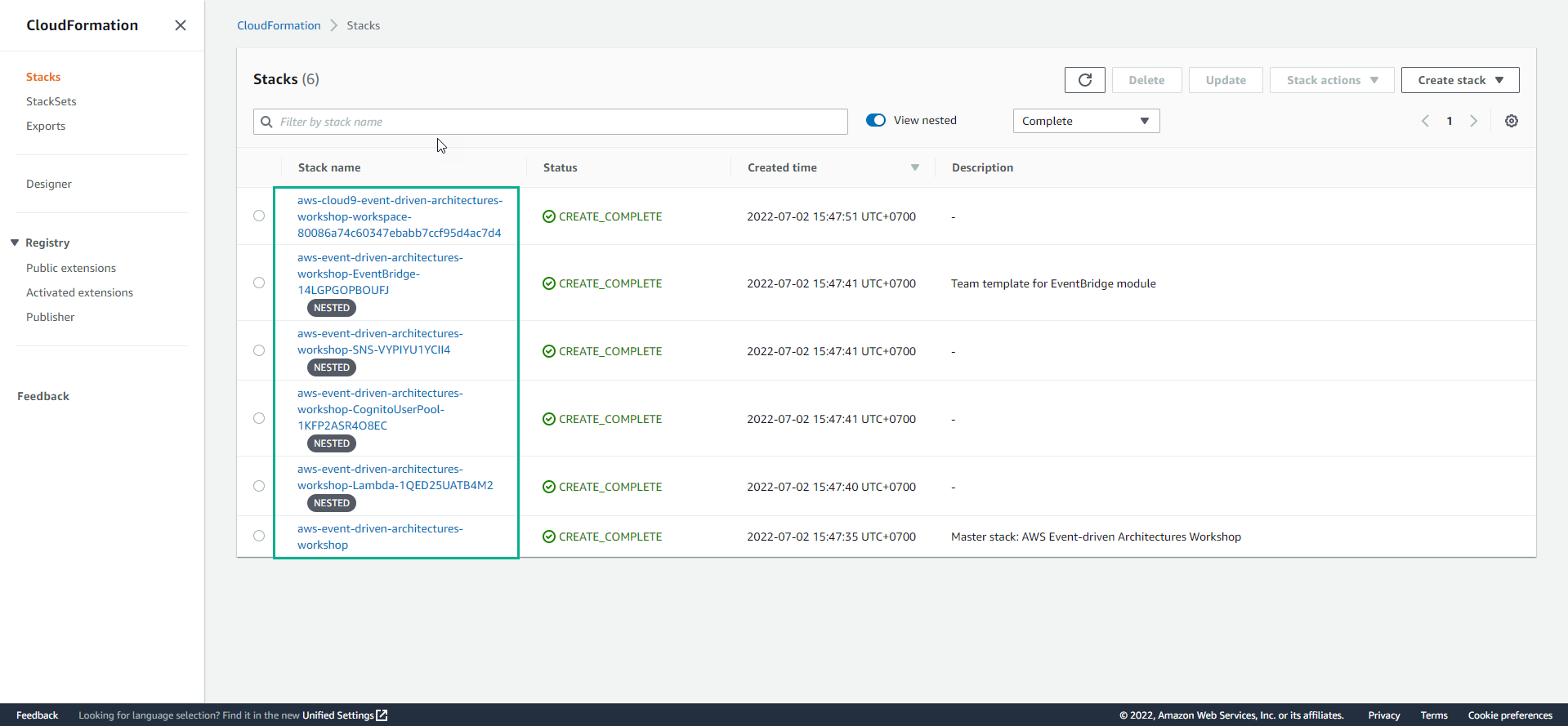1568x726 pixels.
Task: Click the breadcrumb chevron separator
Action: coord(333,25)
